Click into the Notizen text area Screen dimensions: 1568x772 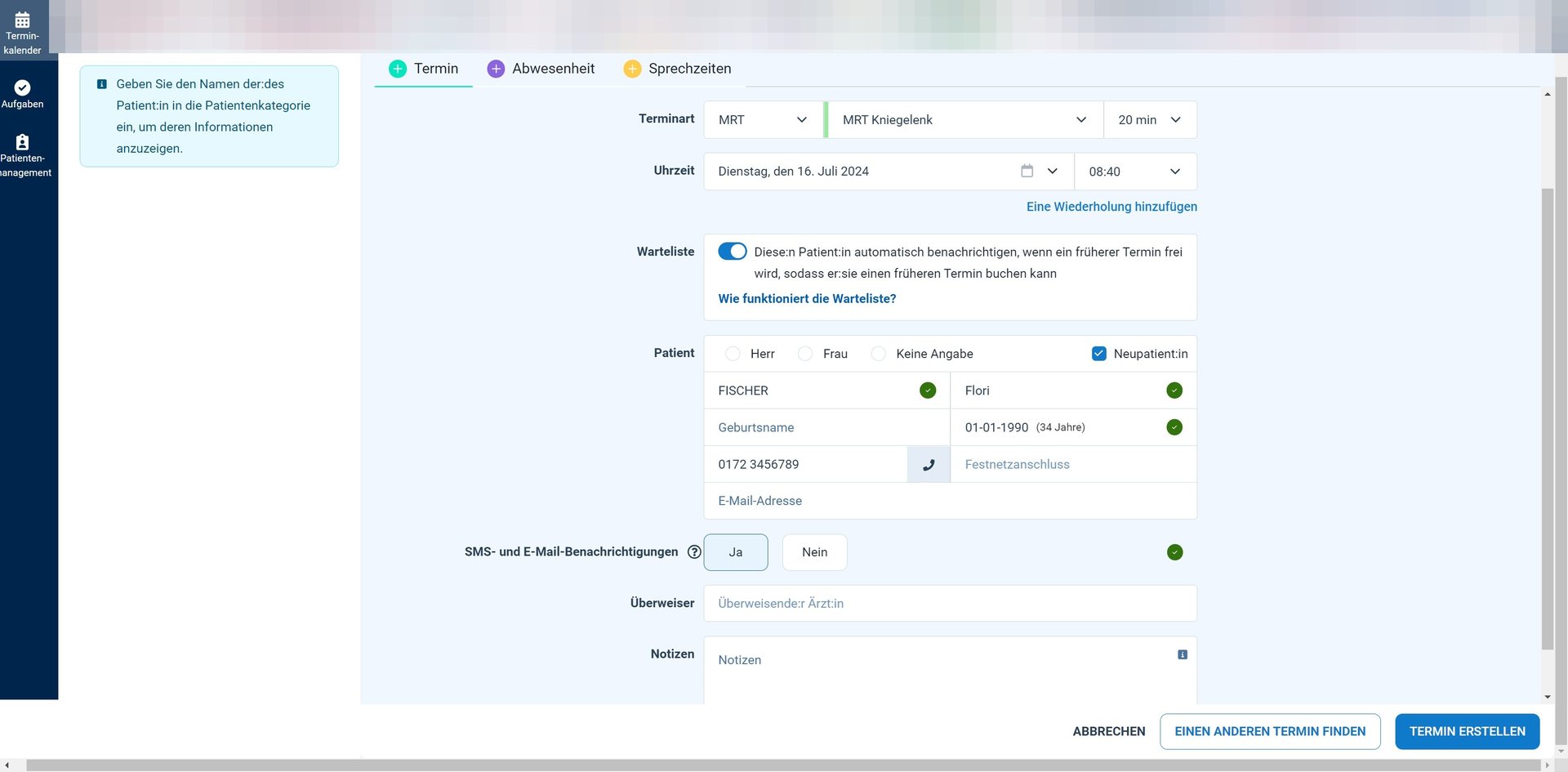(951, 671)
